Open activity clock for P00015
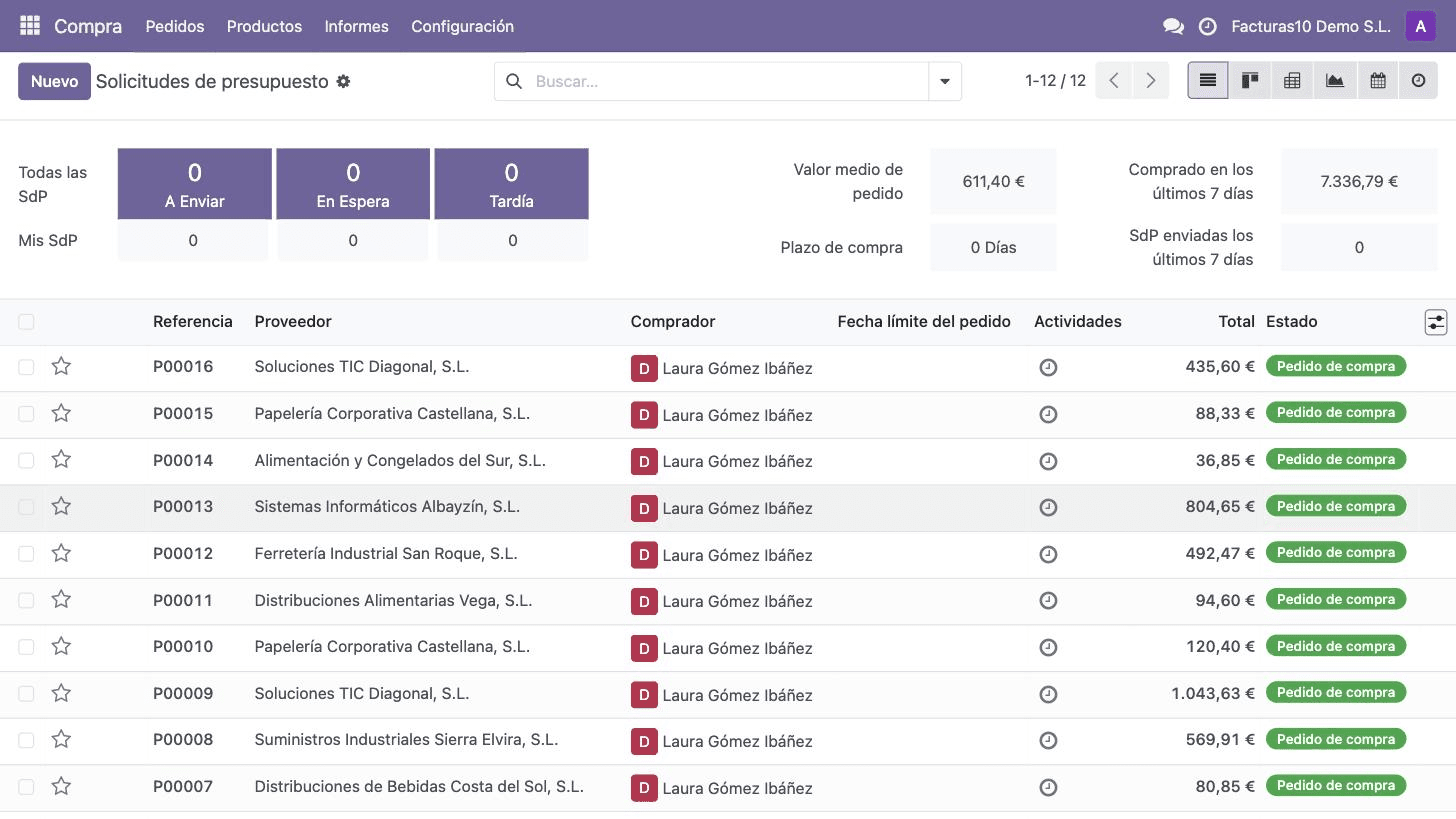 click(x=1048, y=414)
